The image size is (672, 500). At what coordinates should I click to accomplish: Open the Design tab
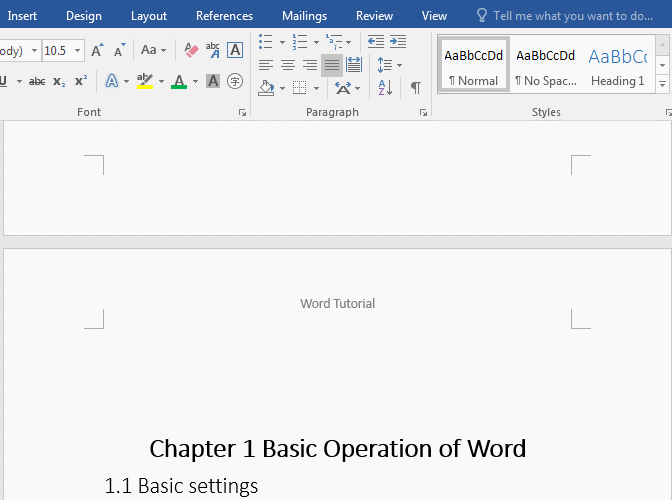84,16
